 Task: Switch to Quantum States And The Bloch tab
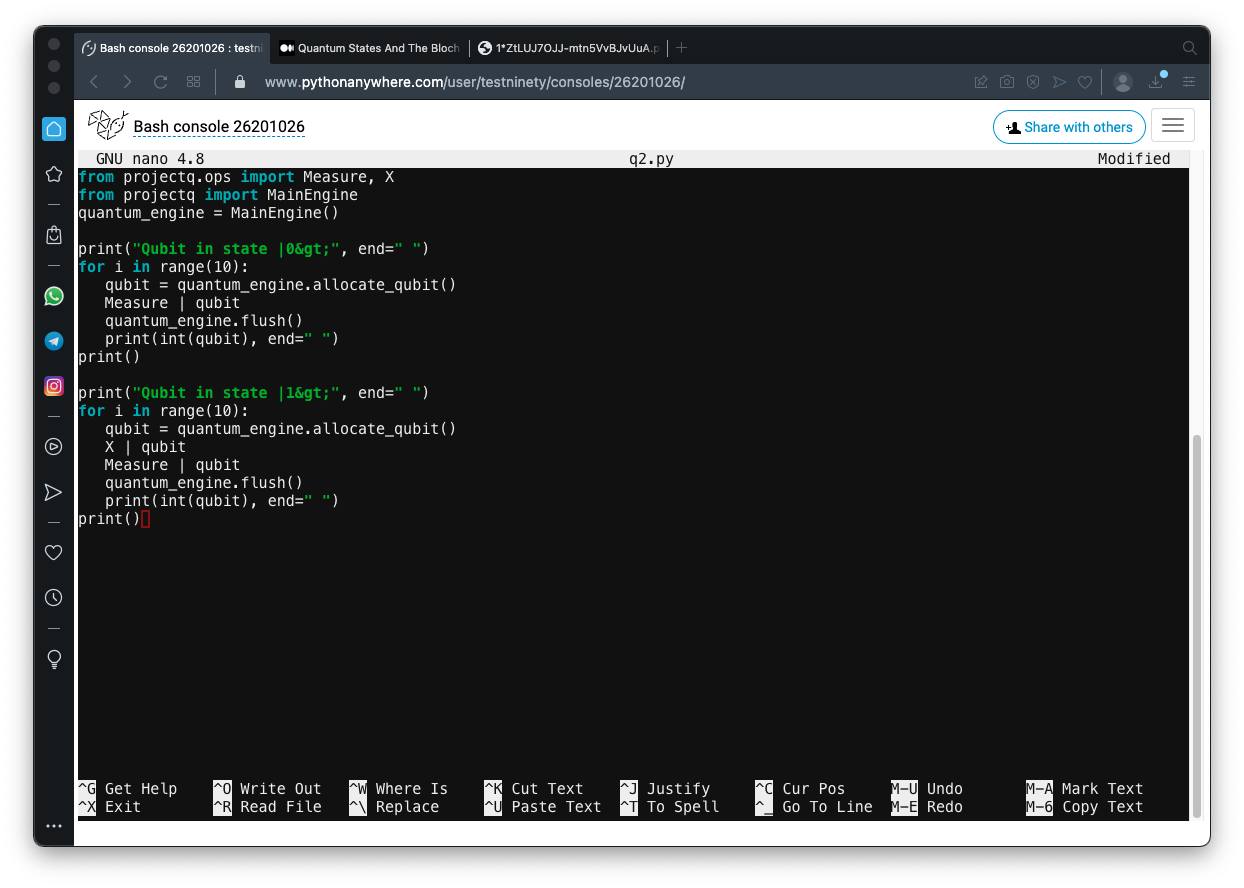click(x=369, y=48)
